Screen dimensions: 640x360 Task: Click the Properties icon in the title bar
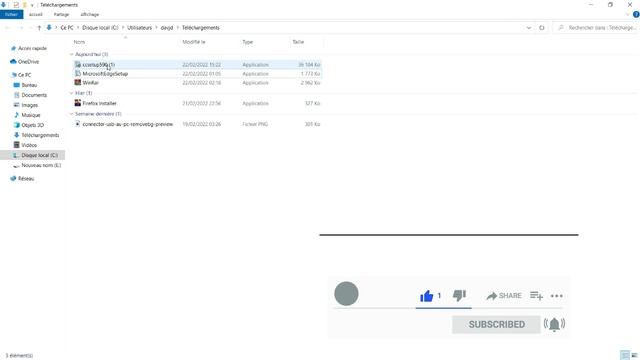click(x=16, y=5)
